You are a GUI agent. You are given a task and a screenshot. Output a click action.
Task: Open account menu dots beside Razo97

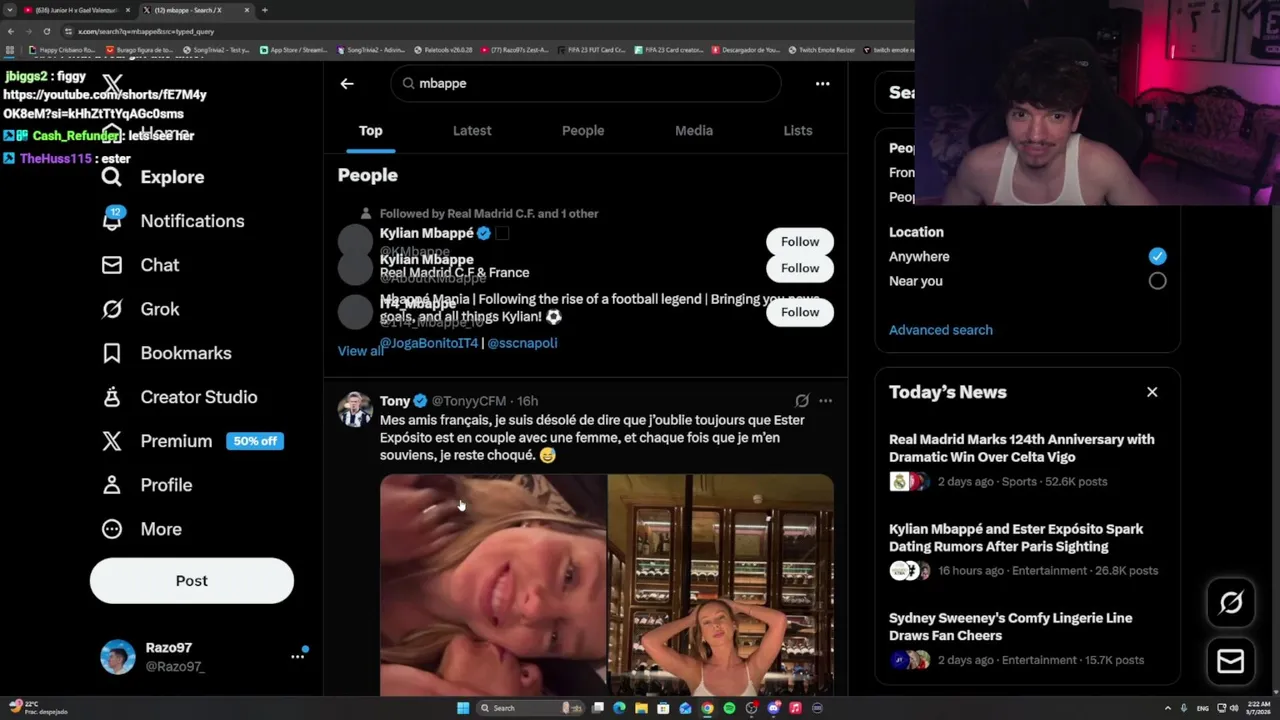point(297,656)
